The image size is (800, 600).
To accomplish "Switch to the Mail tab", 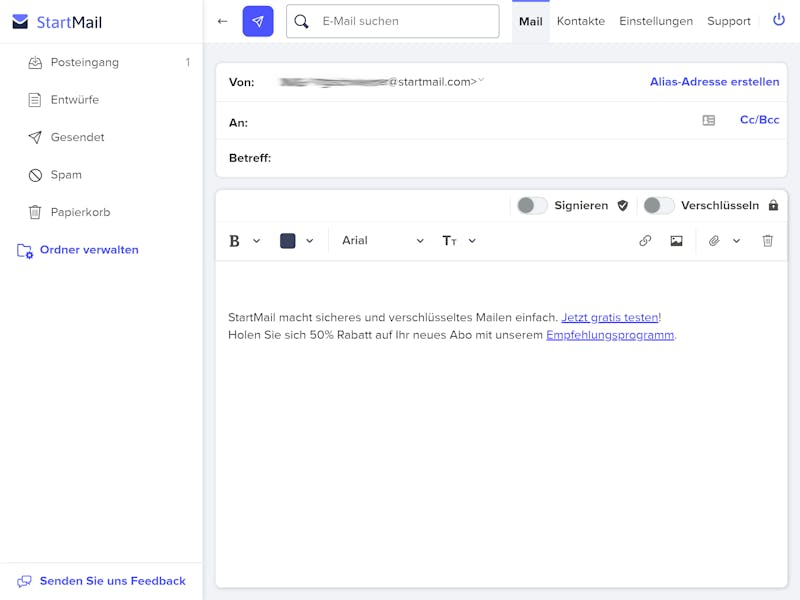I will (x=531, y=21).
